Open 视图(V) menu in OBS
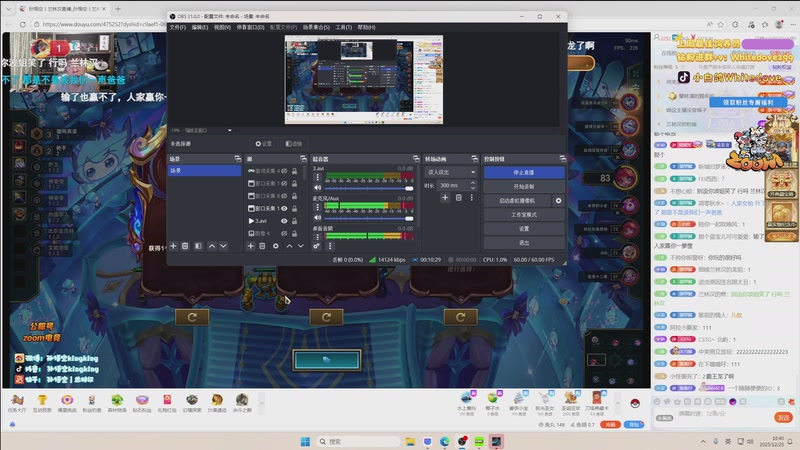Viewport: 800px width, 450px height. (222, 27)
